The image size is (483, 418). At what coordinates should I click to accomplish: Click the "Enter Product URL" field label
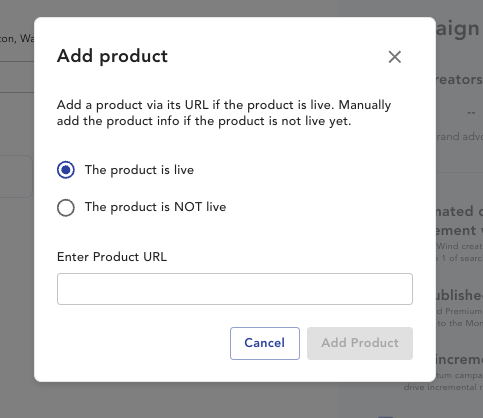tap(112, 257)
